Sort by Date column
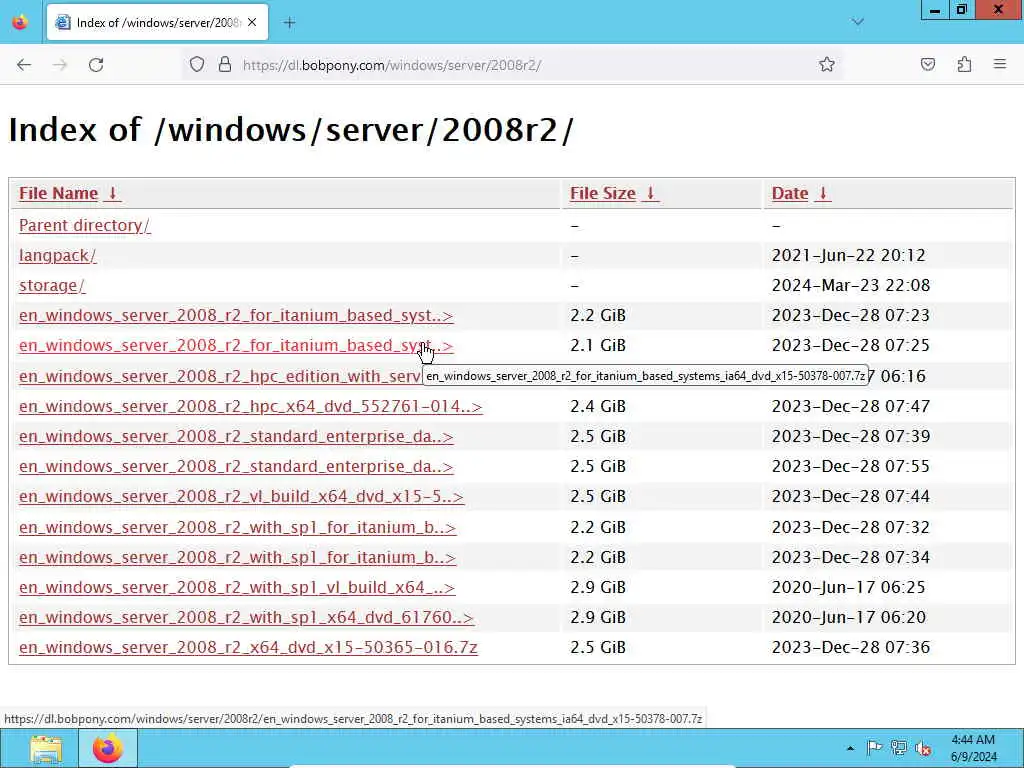 pyautogui.click(x=790, y=193)
